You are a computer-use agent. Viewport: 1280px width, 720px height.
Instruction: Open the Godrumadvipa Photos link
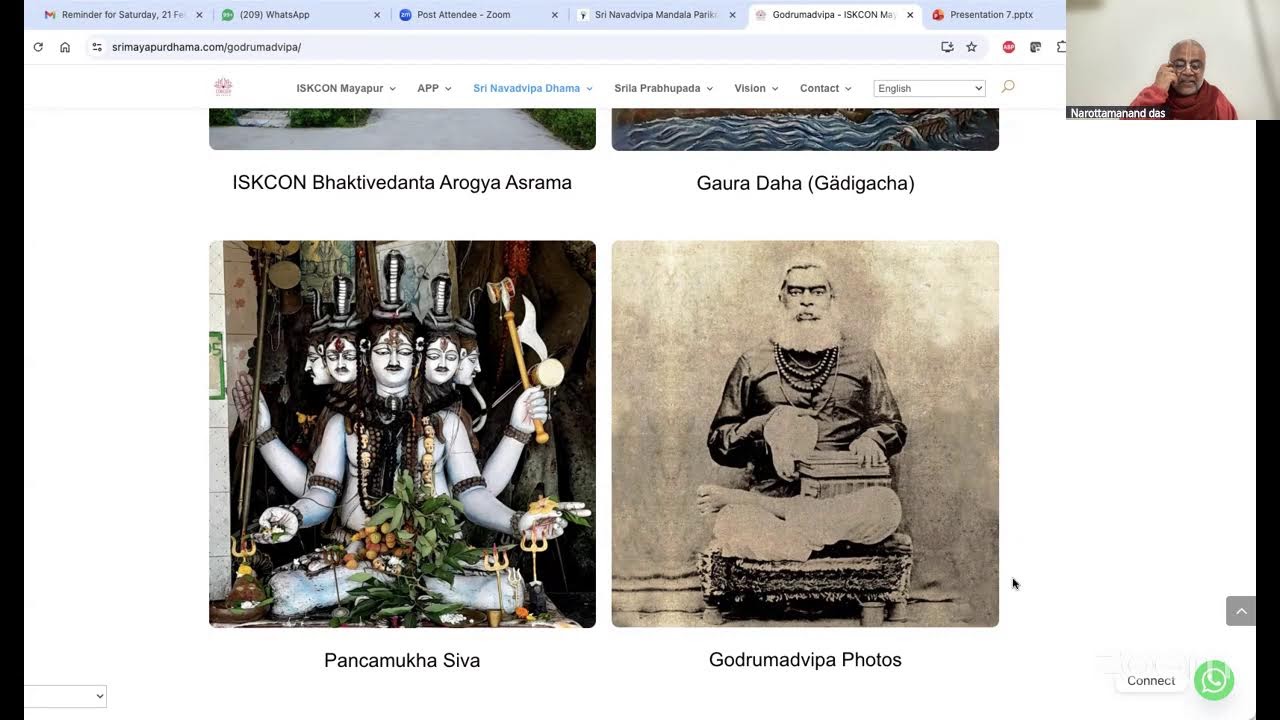(805, 660)
